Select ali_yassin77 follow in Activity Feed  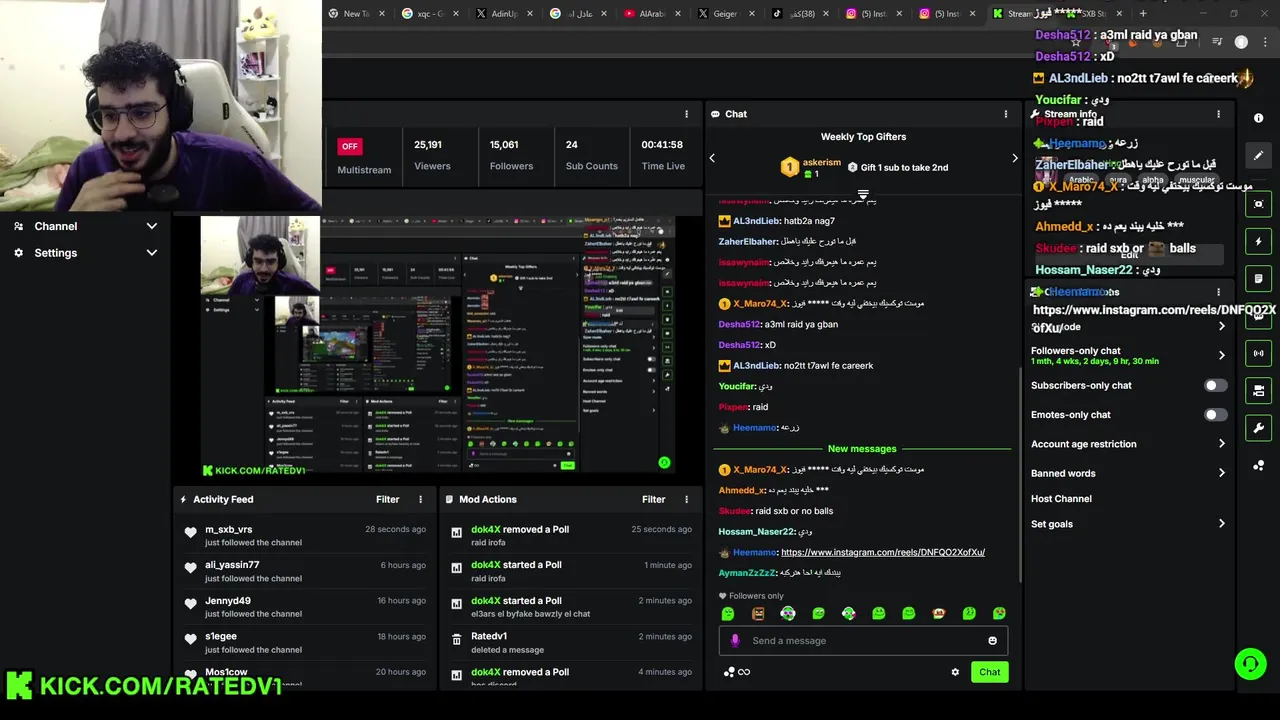pos(305,571)
